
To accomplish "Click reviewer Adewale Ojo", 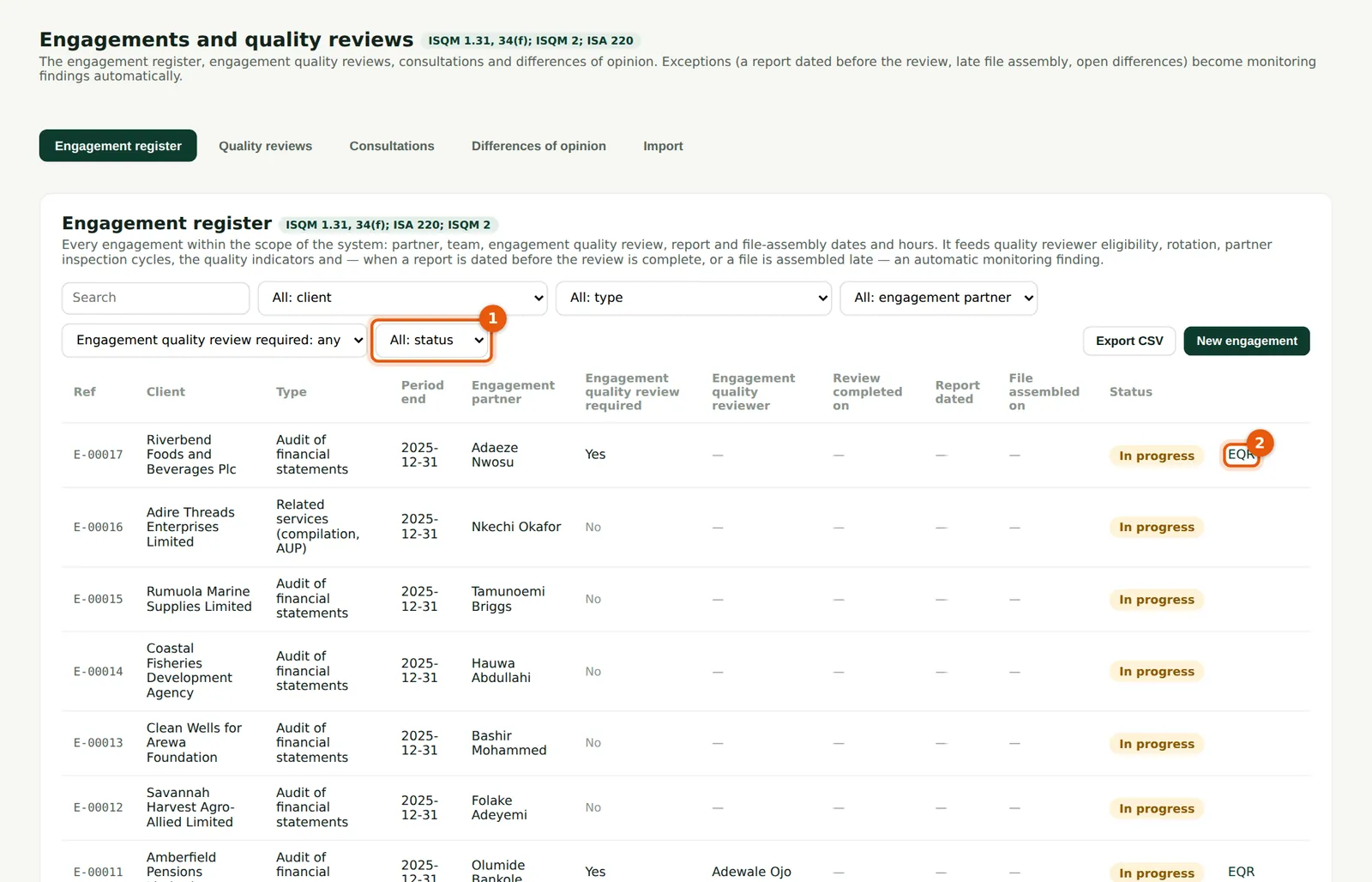I will click(x=751, y=872).
